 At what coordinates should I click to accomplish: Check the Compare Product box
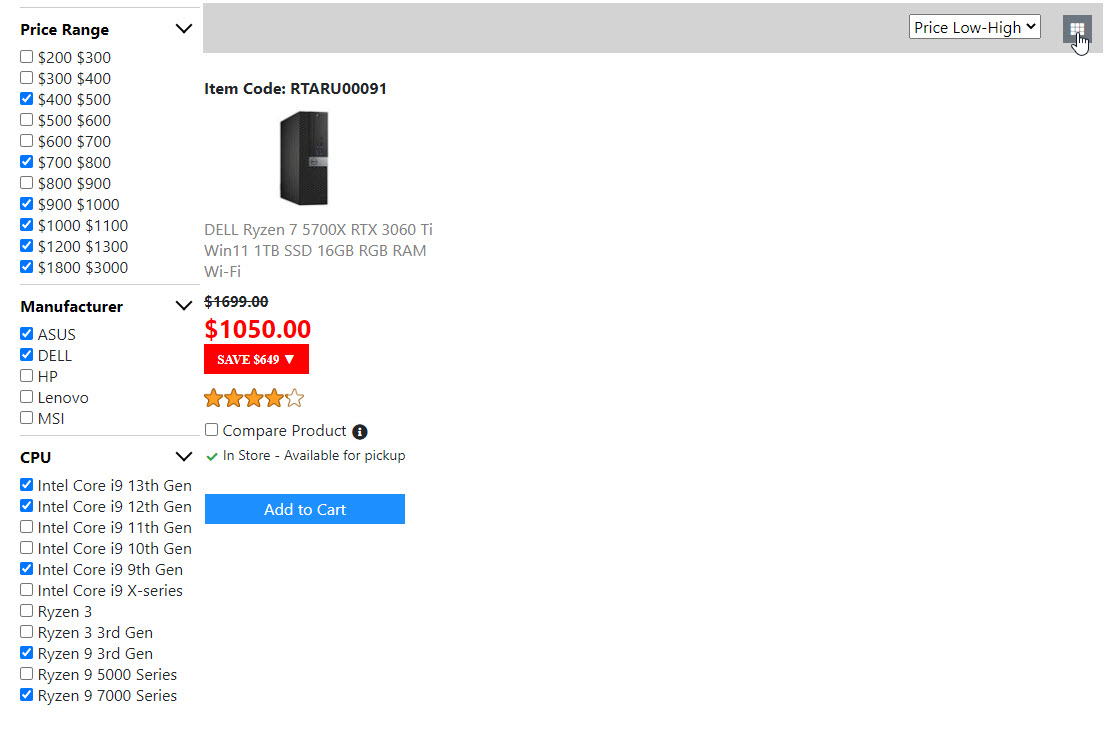point(212,430)
